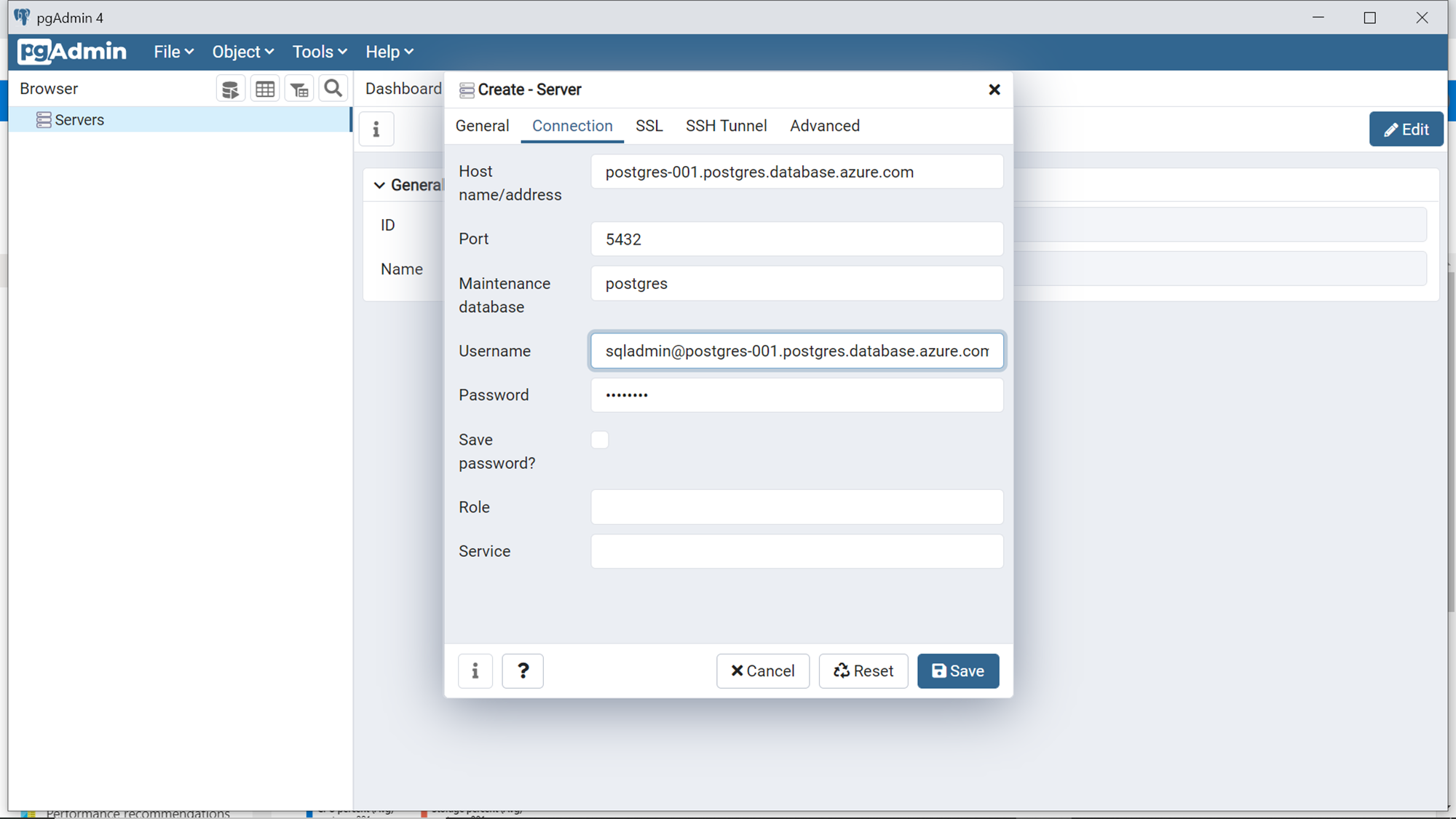The width and height of the screenshot is (1456, 819).
Task: Select the Servers tree node
Action: coord(79,119)
